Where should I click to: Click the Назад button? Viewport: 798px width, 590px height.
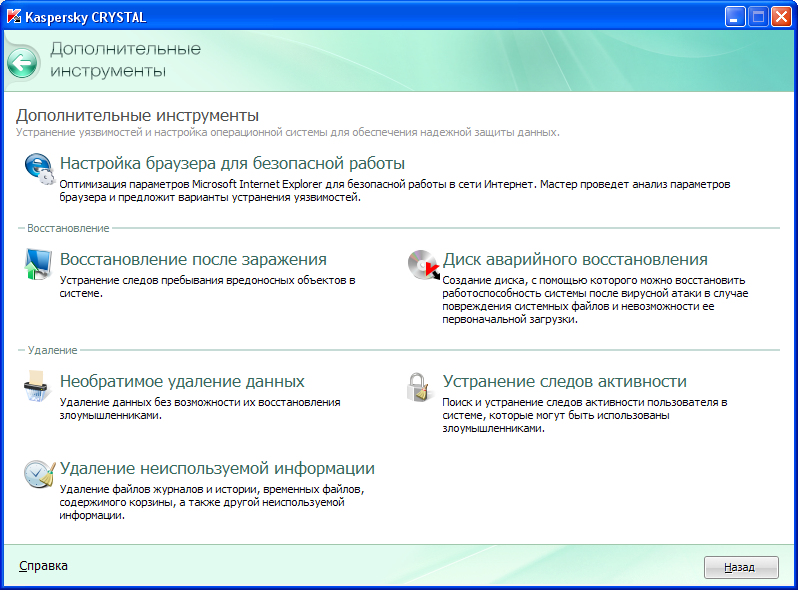point(741,567)
